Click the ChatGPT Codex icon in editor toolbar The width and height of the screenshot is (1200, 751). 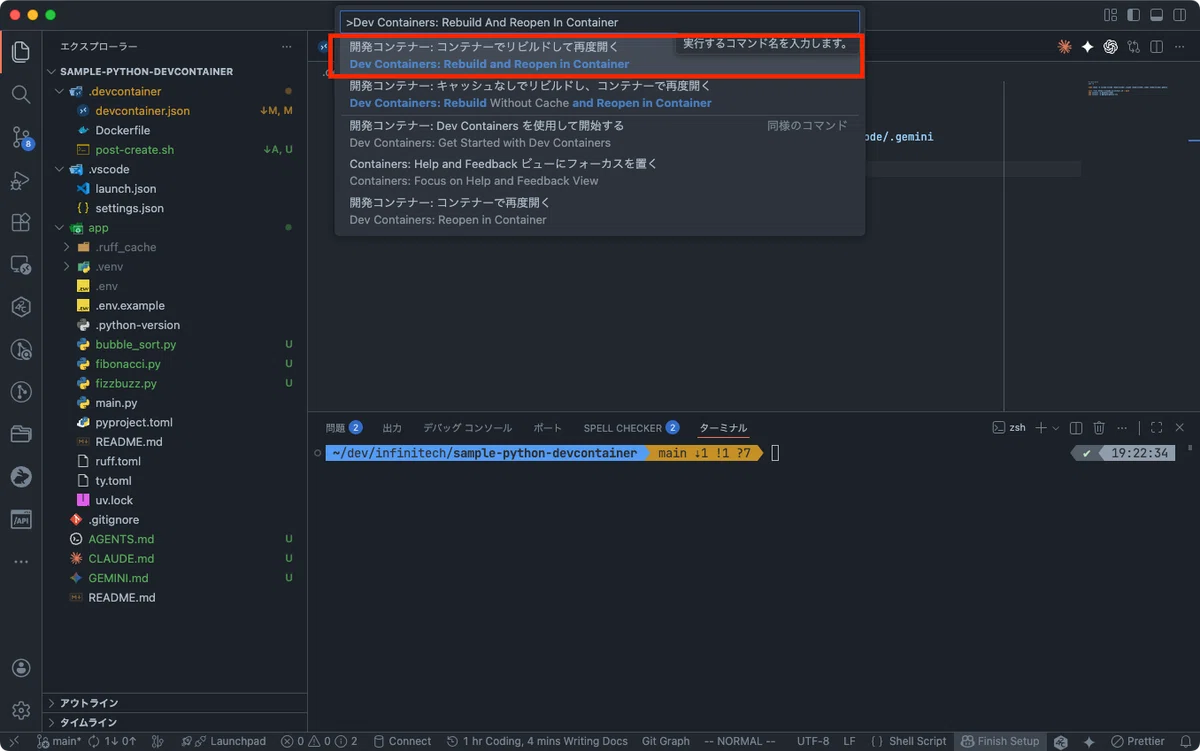pos(1110,47)
